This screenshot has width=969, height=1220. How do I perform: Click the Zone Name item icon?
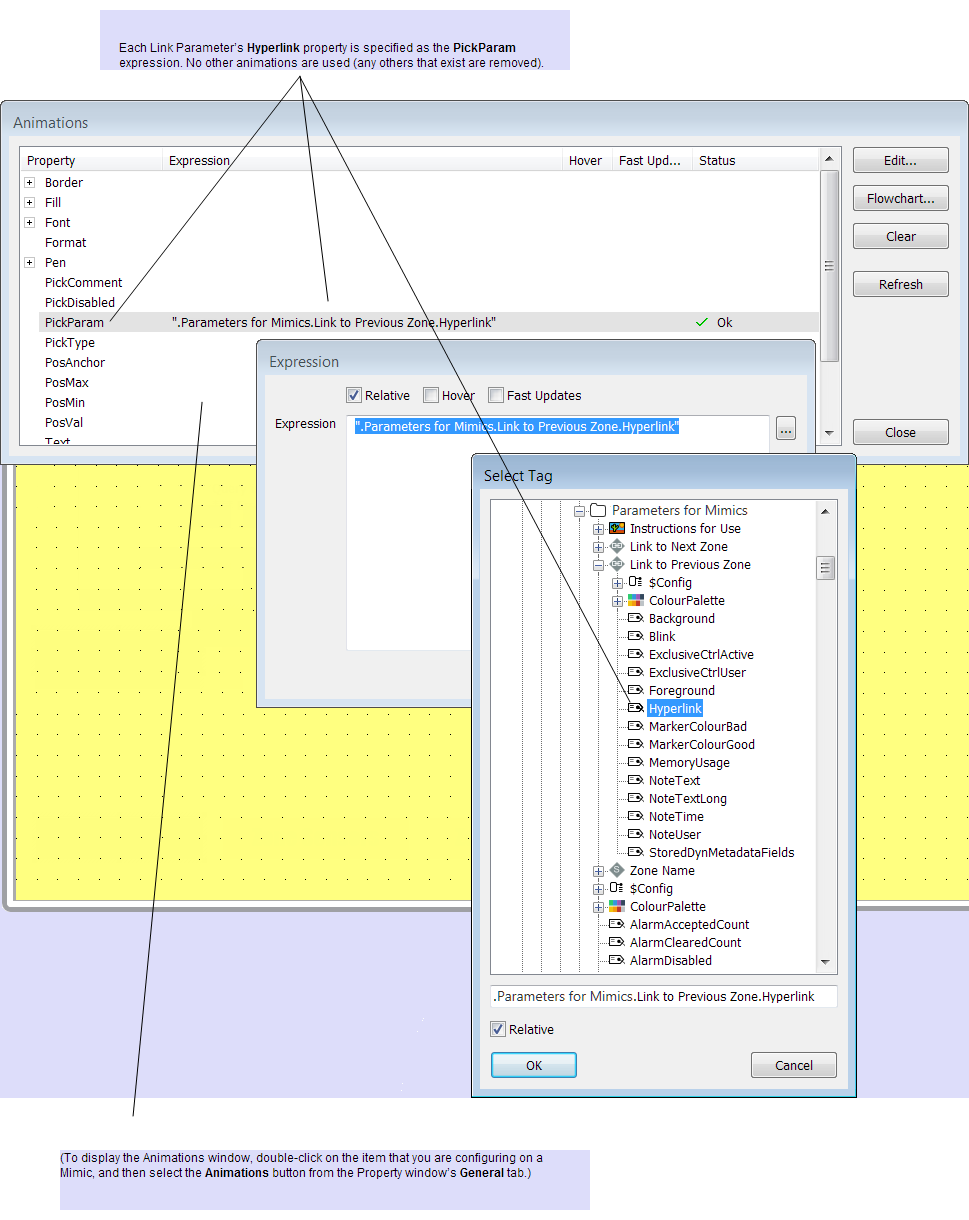[x=617, y=870]
